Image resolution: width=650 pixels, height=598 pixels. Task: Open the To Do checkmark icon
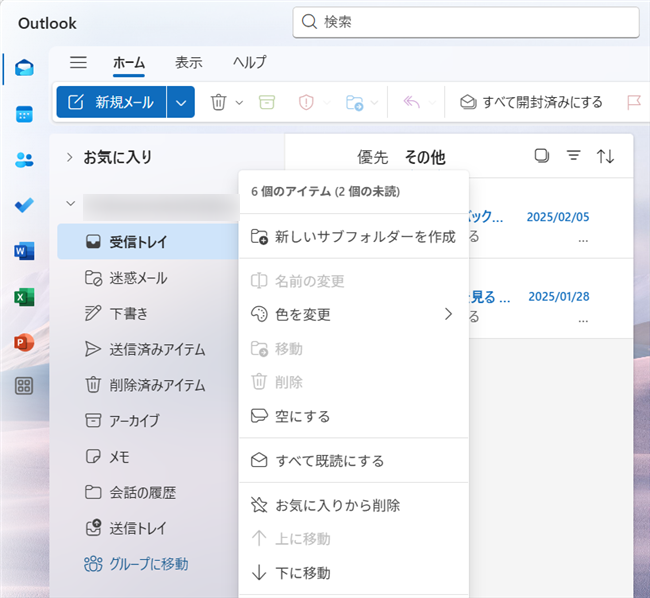click(24, 205)
